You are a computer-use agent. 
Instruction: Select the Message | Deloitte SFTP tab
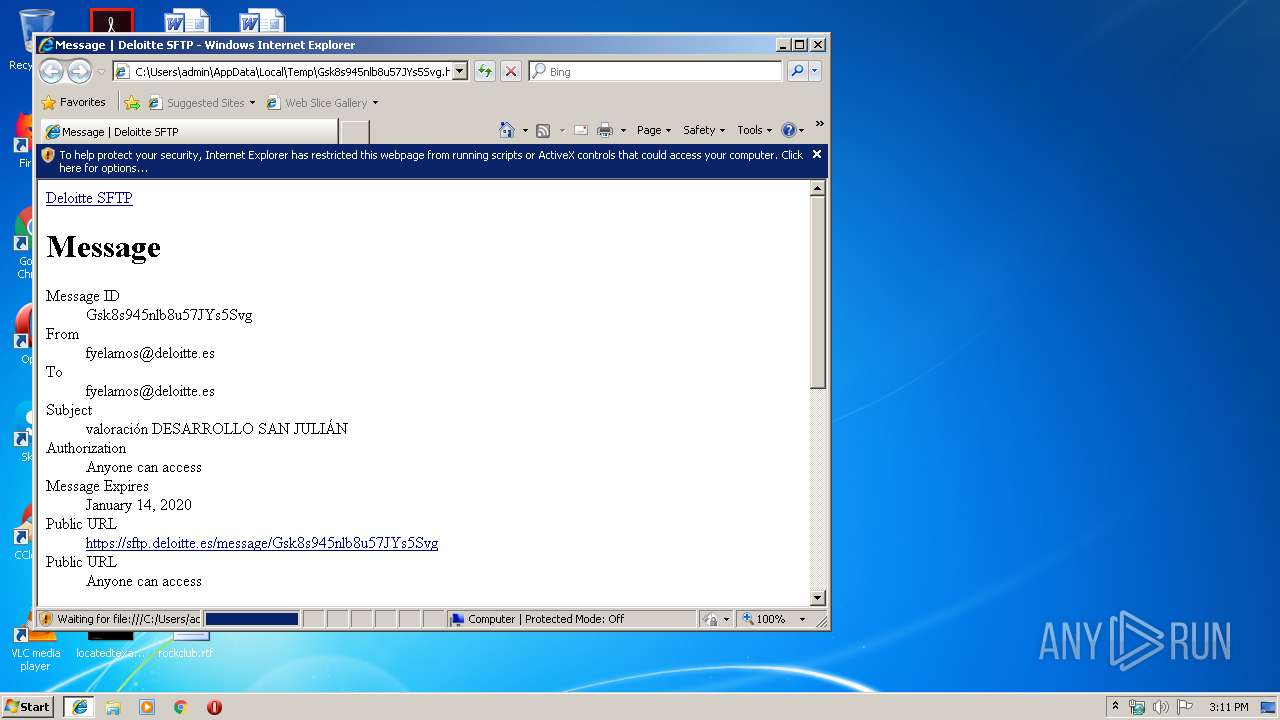tap(189, 132)
